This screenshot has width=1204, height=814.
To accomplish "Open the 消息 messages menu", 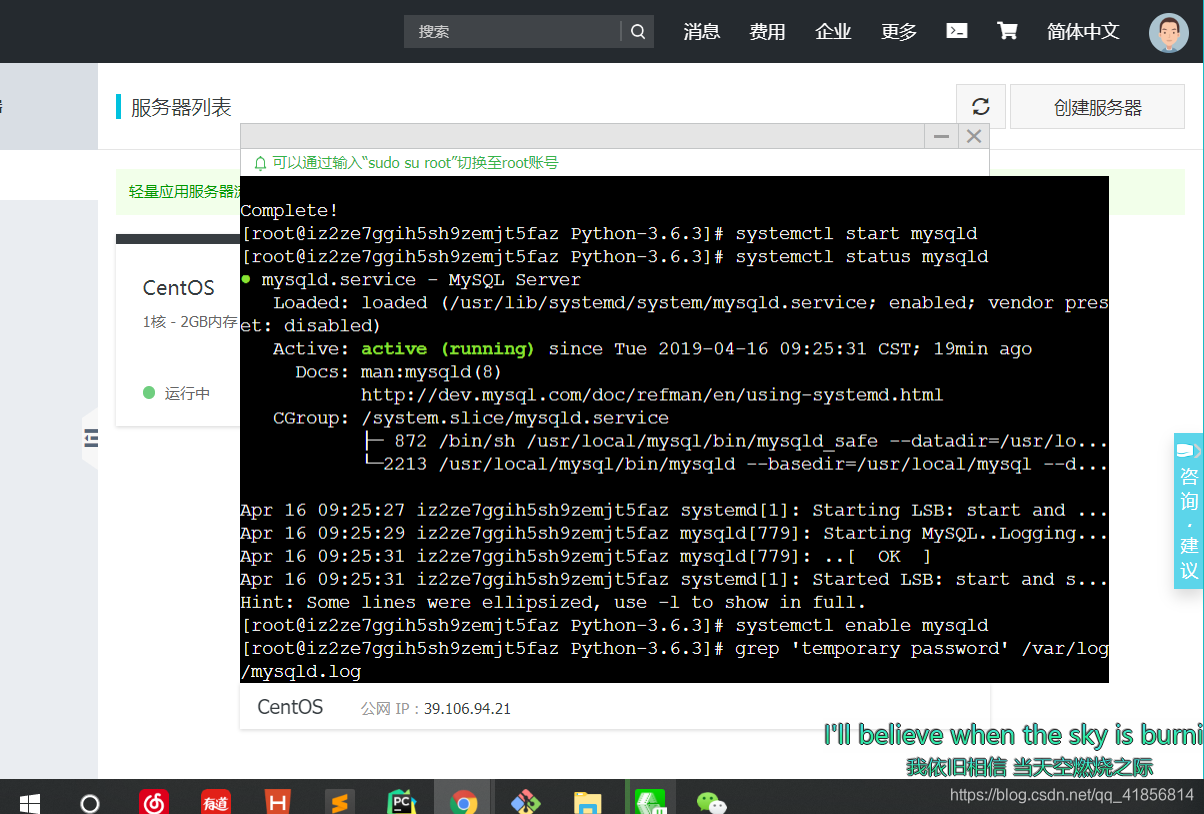I will click(x=702, y=32).
